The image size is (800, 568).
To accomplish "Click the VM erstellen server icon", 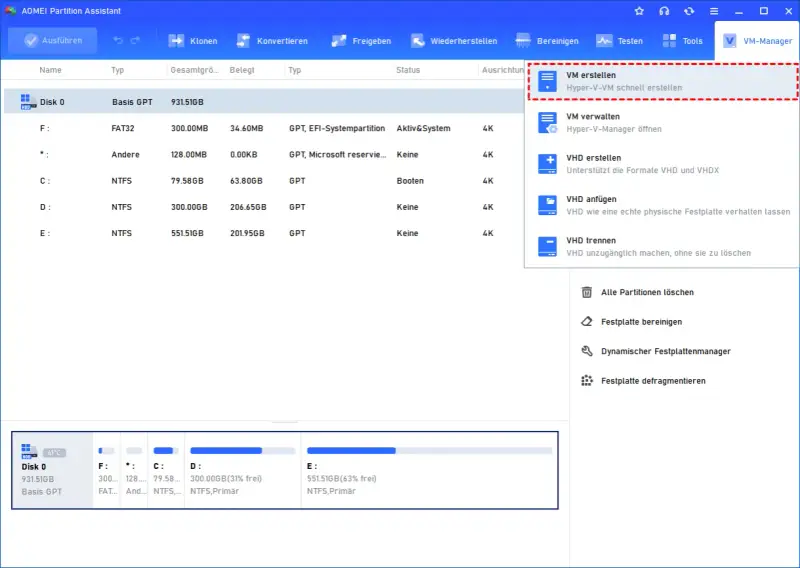I will click(x=547, y=82).
